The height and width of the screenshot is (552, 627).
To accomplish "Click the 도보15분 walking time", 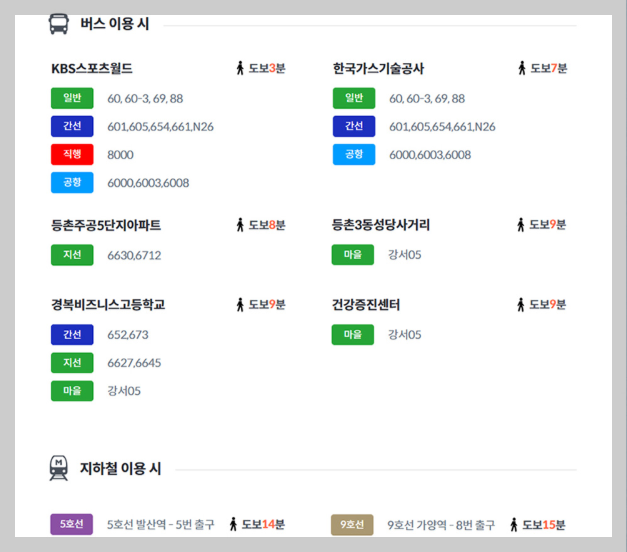I will tap(544, 525).
